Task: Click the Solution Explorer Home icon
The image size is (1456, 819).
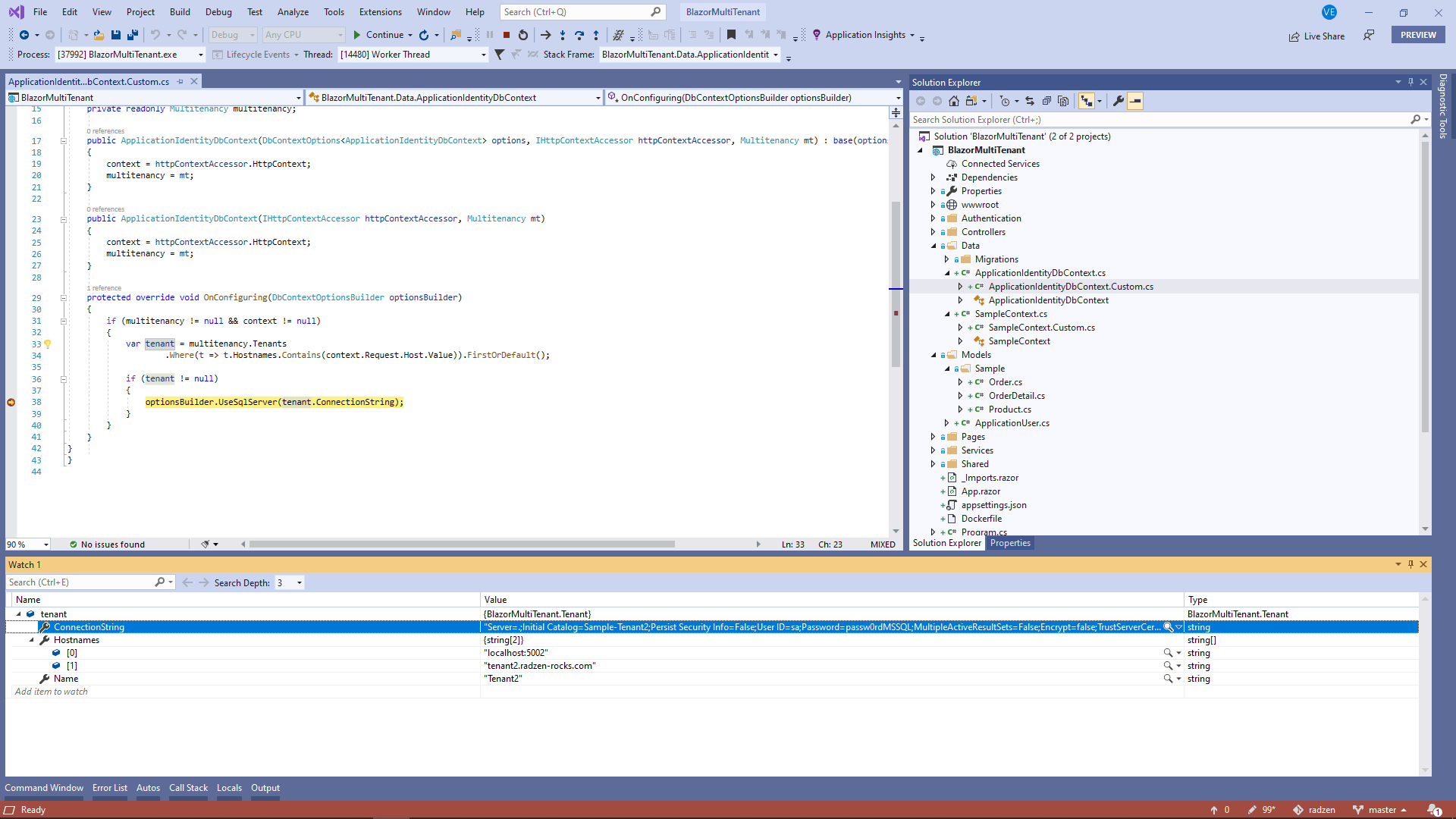Action: click(954, 101)
